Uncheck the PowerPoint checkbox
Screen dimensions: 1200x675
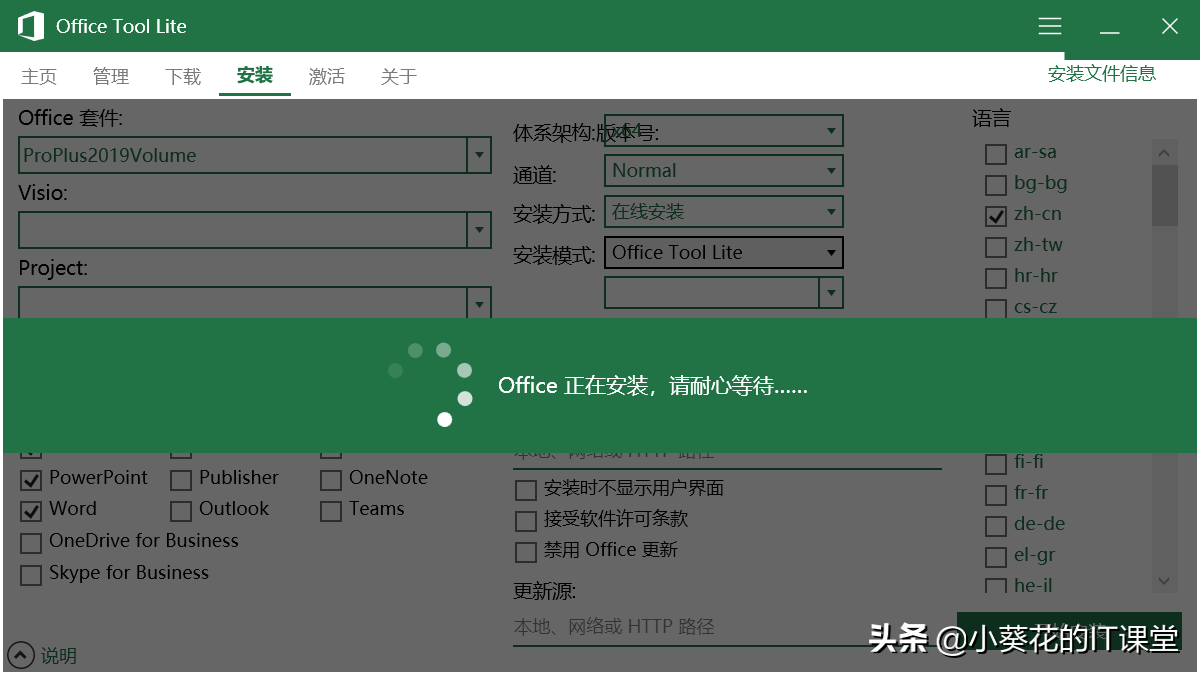[x=31, y=480]
